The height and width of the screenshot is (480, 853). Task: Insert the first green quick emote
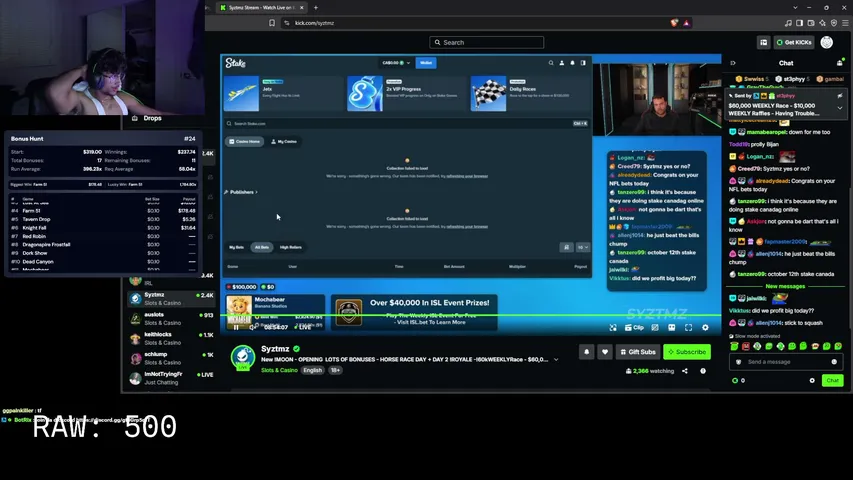point(734,346)
